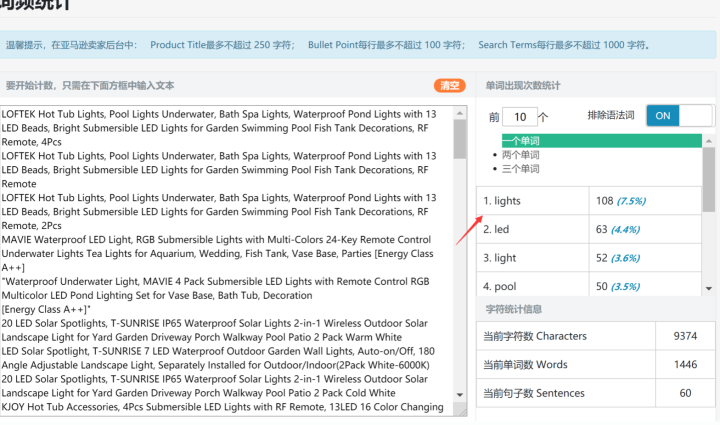Click the "2. led" word row
Screen dimensions: 720x425
click(x=532, y=230)
